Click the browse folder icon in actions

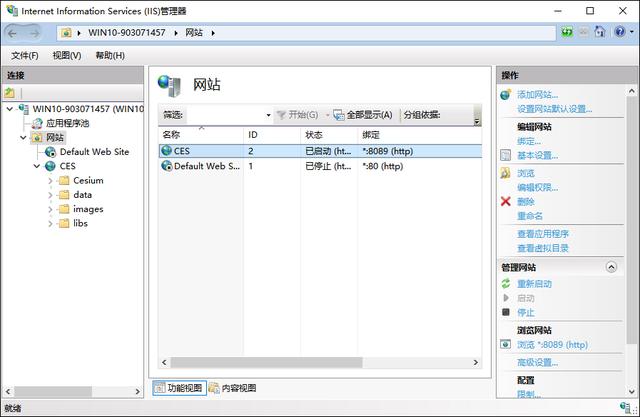coord(505,173)
